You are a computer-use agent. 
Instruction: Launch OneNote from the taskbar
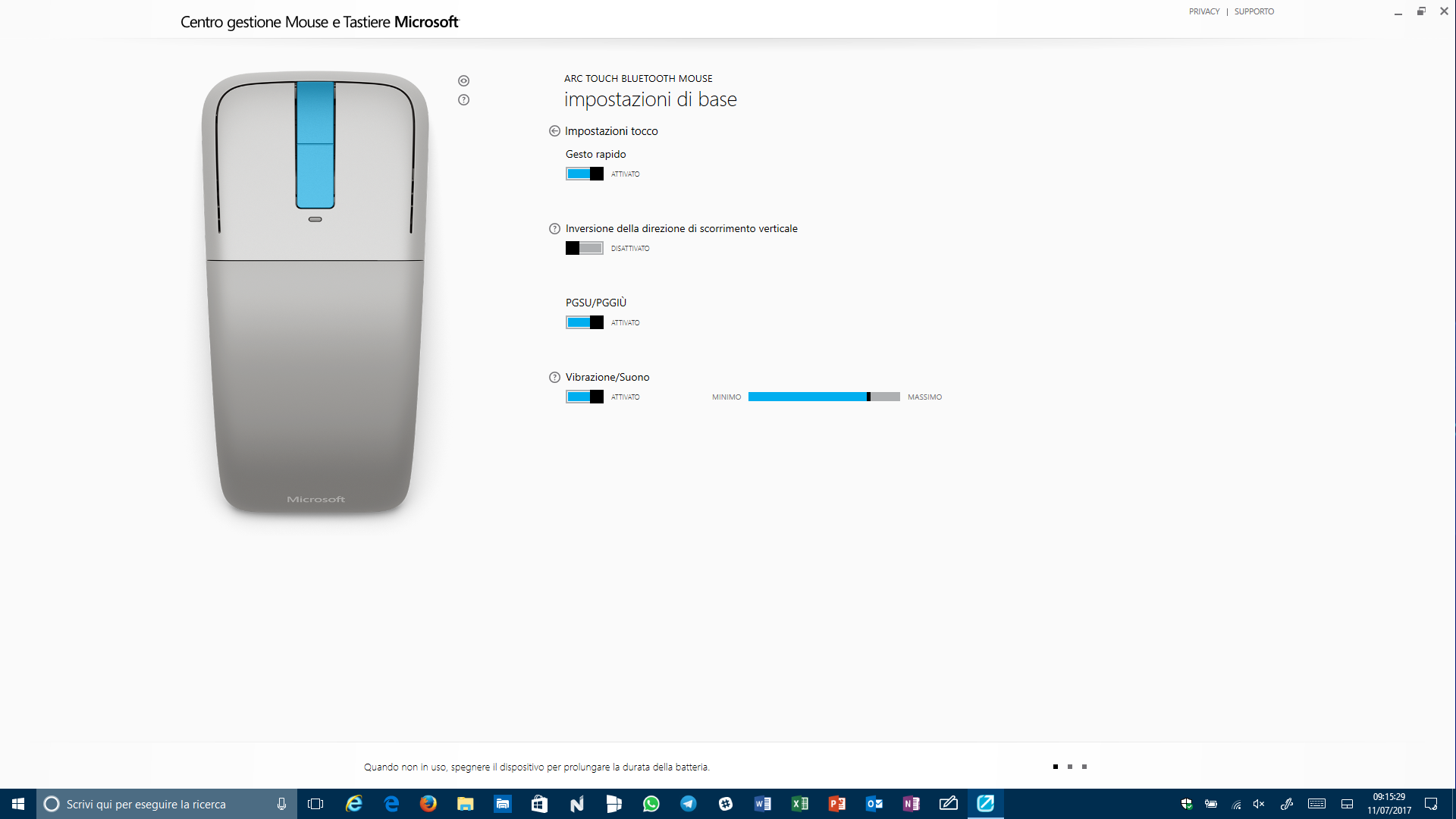tap(911, 804)
